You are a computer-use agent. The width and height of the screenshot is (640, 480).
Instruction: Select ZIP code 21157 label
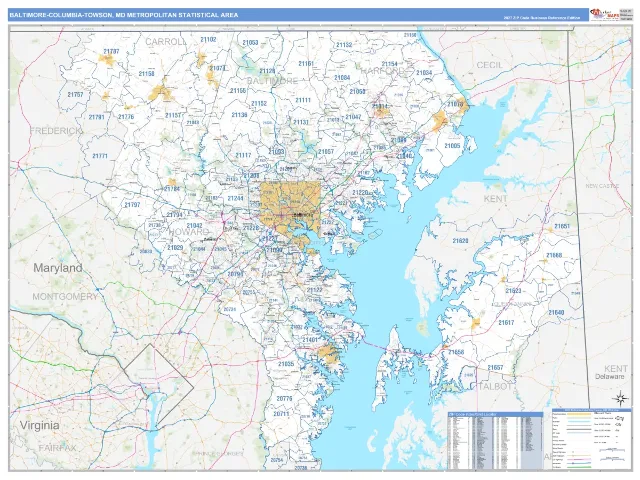(173, 116)
